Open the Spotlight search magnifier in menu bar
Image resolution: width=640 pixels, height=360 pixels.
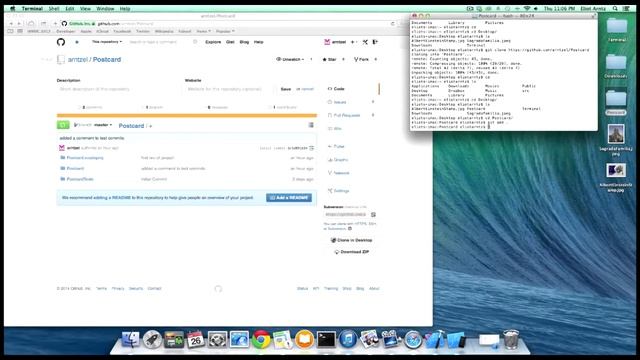pos(615,8)
